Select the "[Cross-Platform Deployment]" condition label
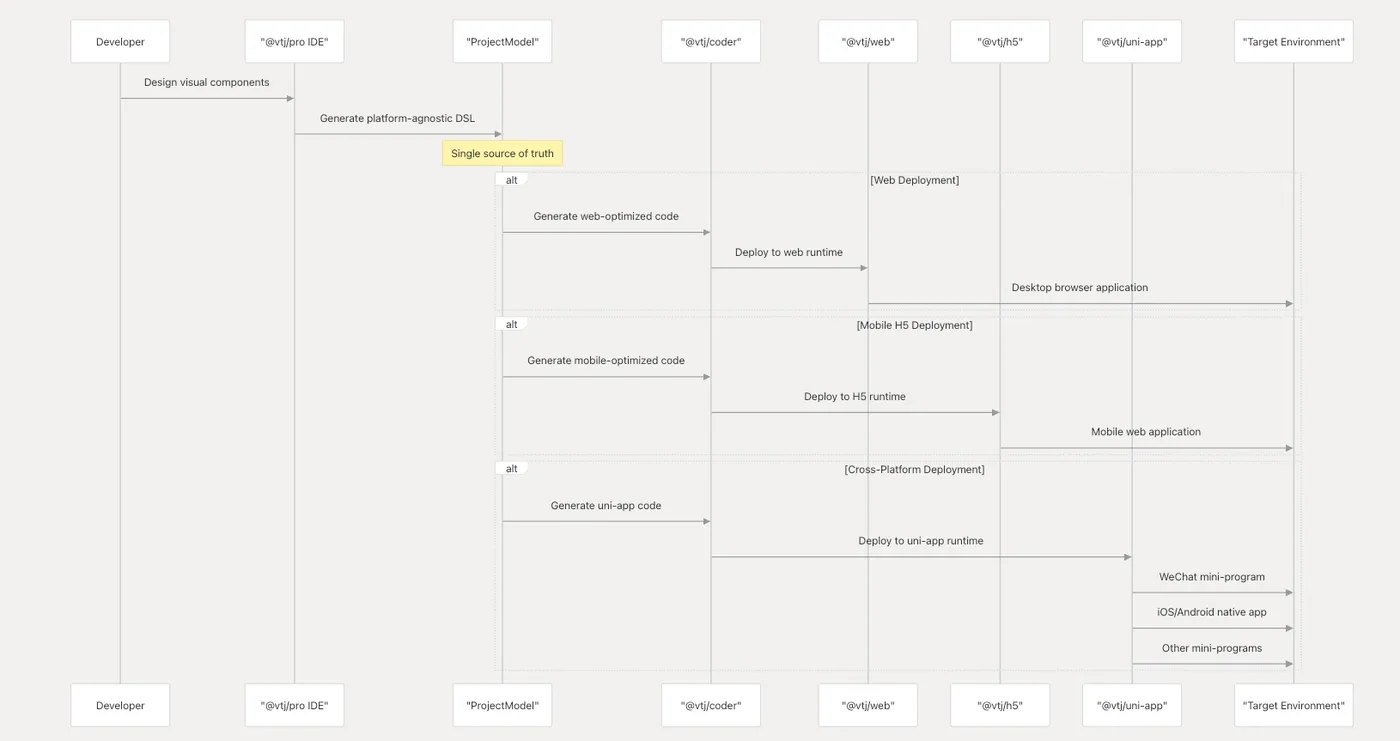The height and width of the screenshot is (741, 1400). 914,469
